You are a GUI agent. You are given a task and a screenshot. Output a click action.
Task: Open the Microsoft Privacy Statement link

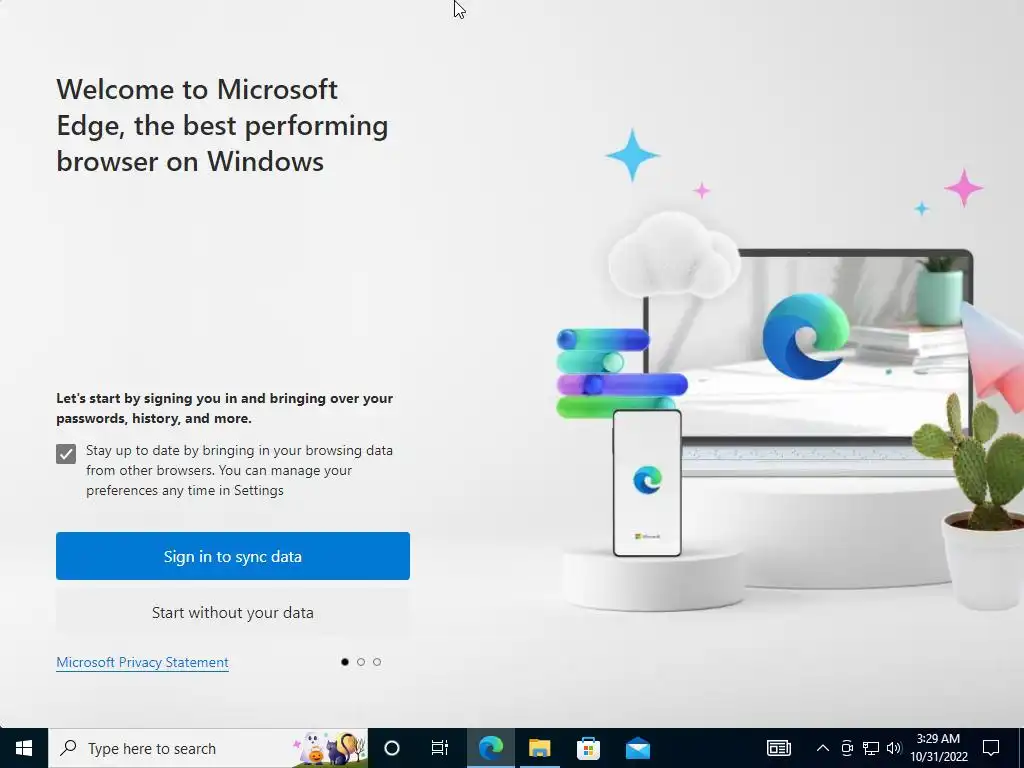click(x=142, y=662)
